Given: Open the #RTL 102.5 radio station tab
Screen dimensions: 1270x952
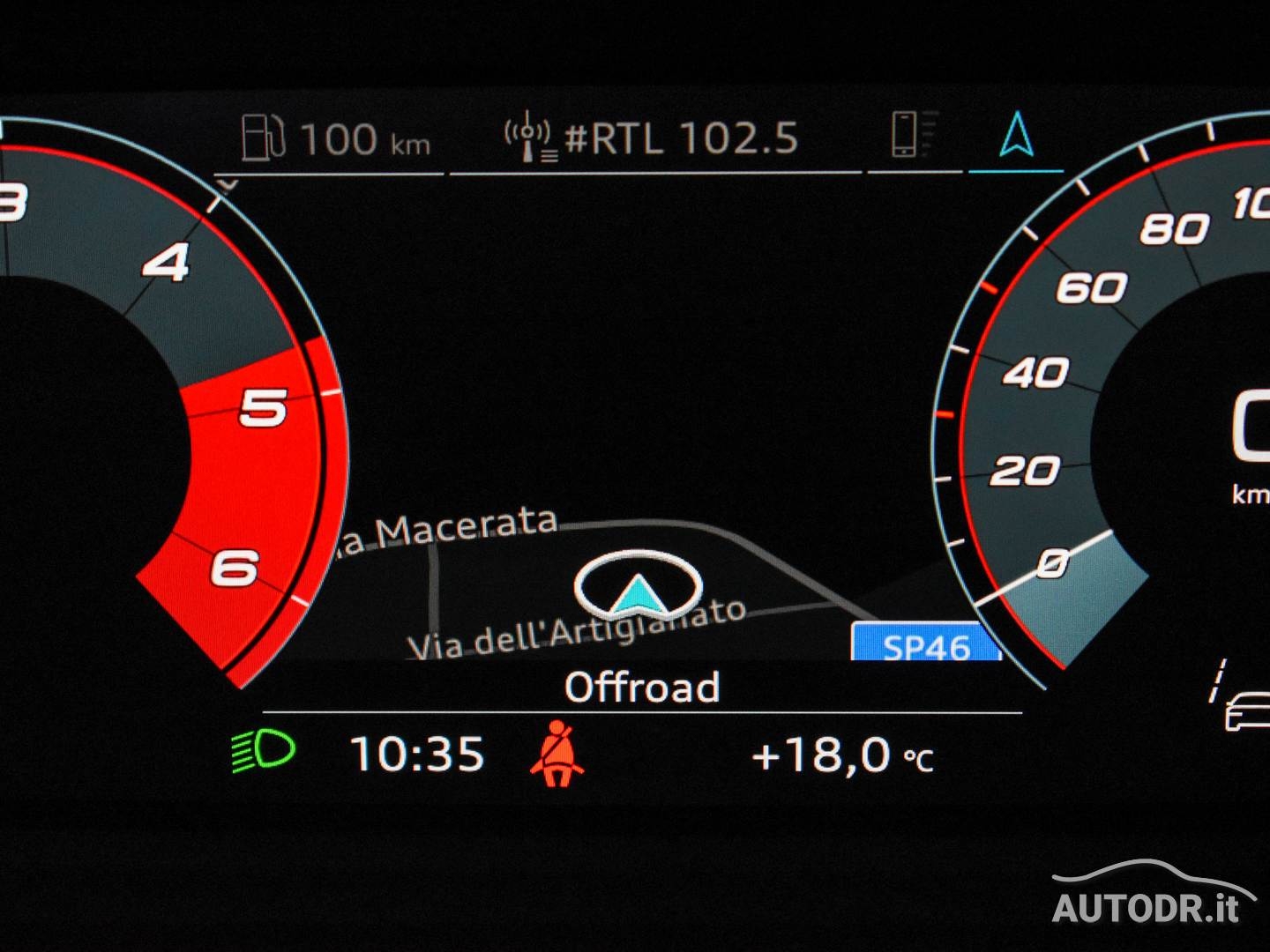Looking at the screenshot, I should [x=681, y=138].
